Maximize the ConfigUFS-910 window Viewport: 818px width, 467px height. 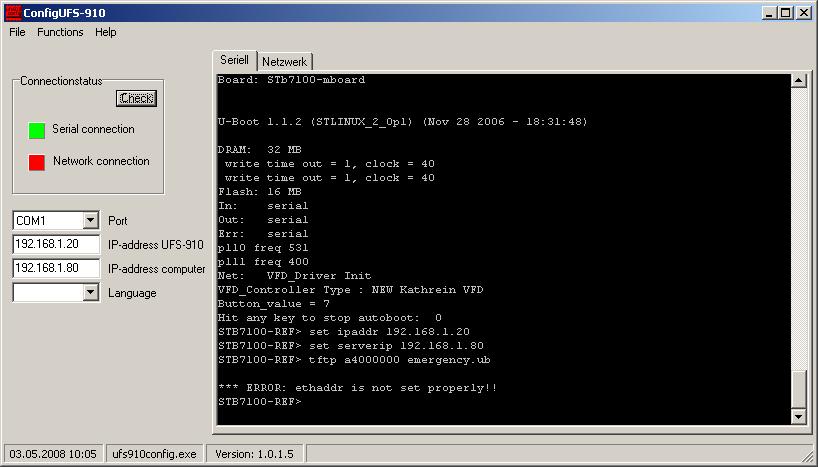(x=786, y=13)
